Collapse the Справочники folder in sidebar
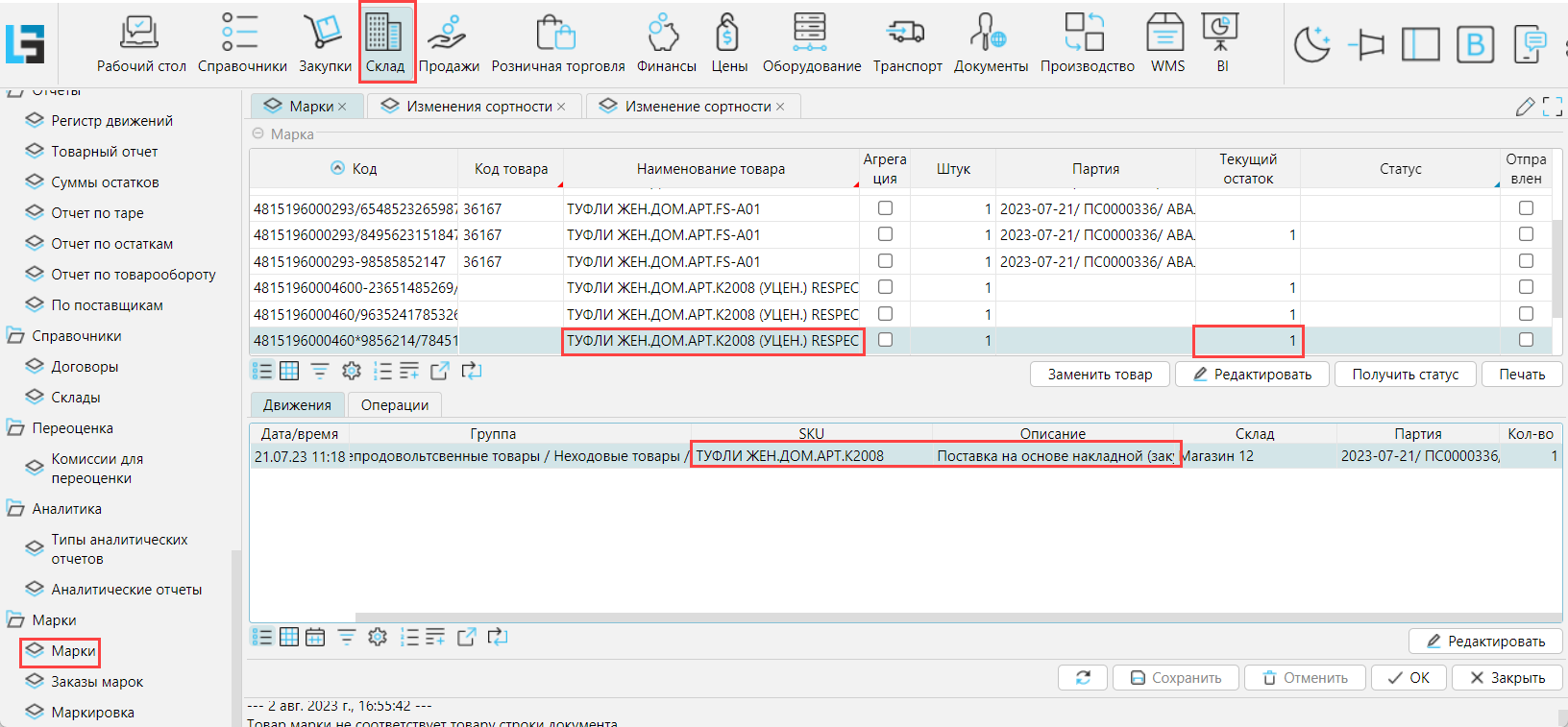The height and width of the screenshot is (727, 1568). (16, 336)
